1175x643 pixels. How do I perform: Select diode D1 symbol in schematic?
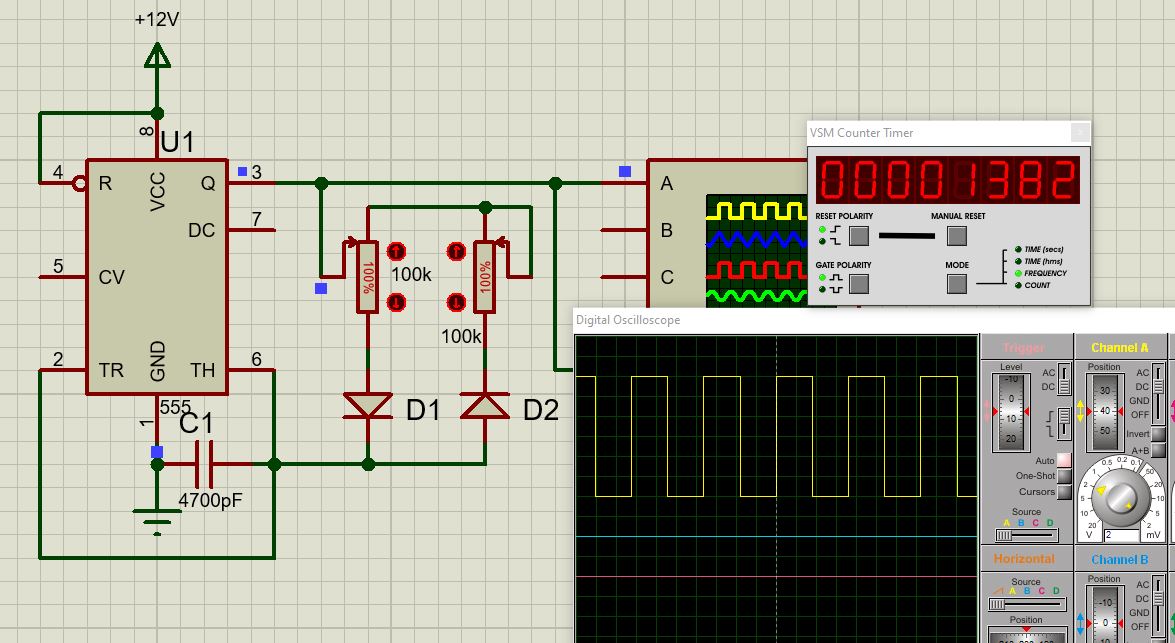click(368, 406)
